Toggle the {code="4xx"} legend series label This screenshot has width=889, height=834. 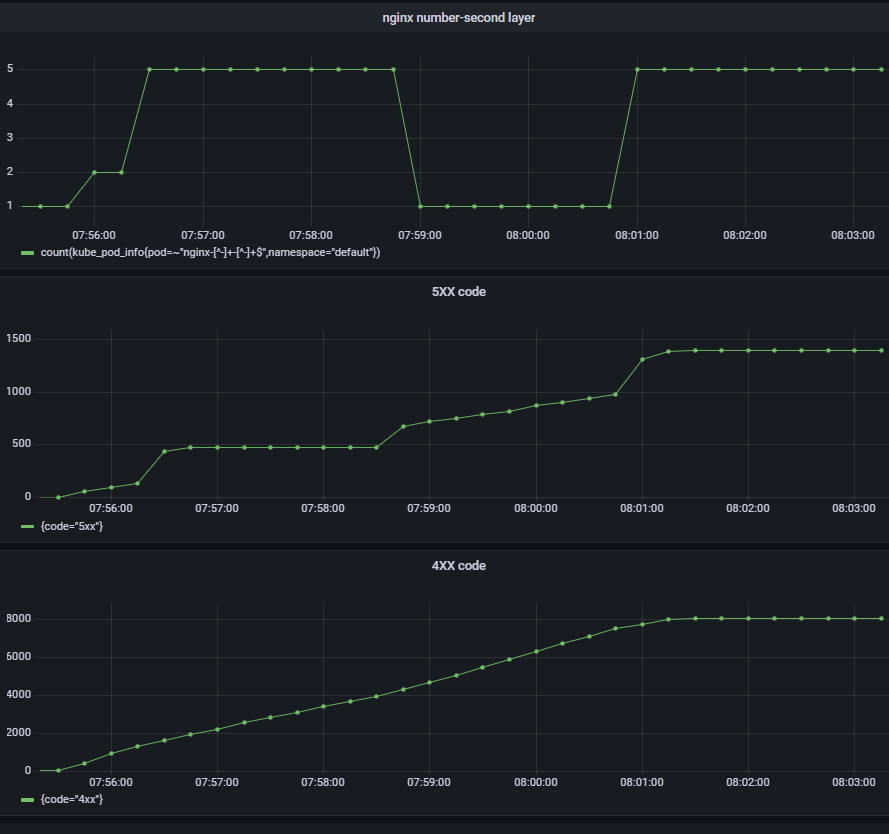click(71, 800)
